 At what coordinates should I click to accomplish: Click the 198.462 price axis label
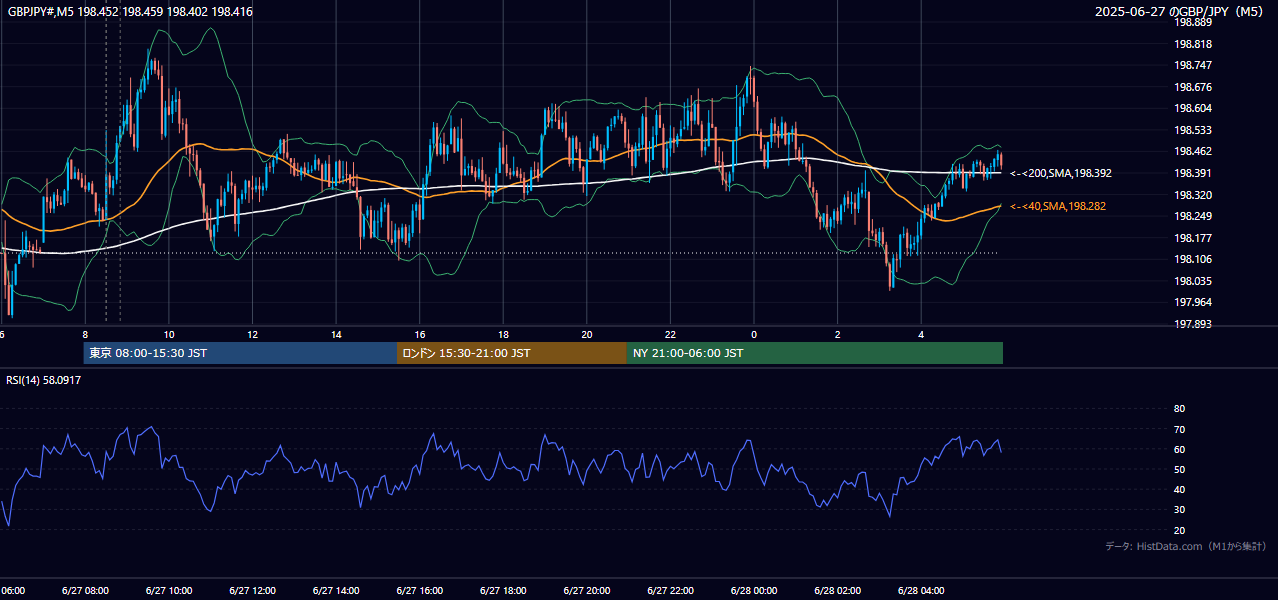[1194, 151]
